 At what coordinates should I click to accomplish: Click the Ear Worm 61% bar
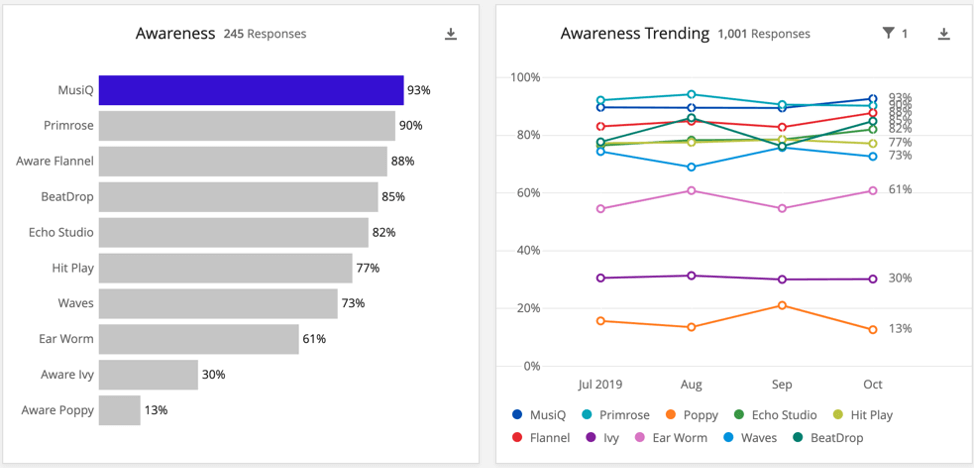click(199, 339)
